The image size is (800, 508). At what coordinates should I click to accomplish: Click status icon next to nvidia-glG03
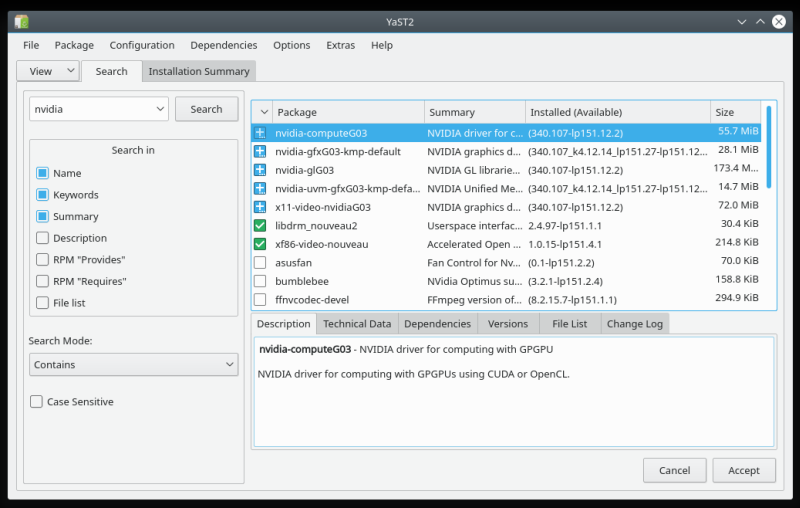[x=260, y=170]
